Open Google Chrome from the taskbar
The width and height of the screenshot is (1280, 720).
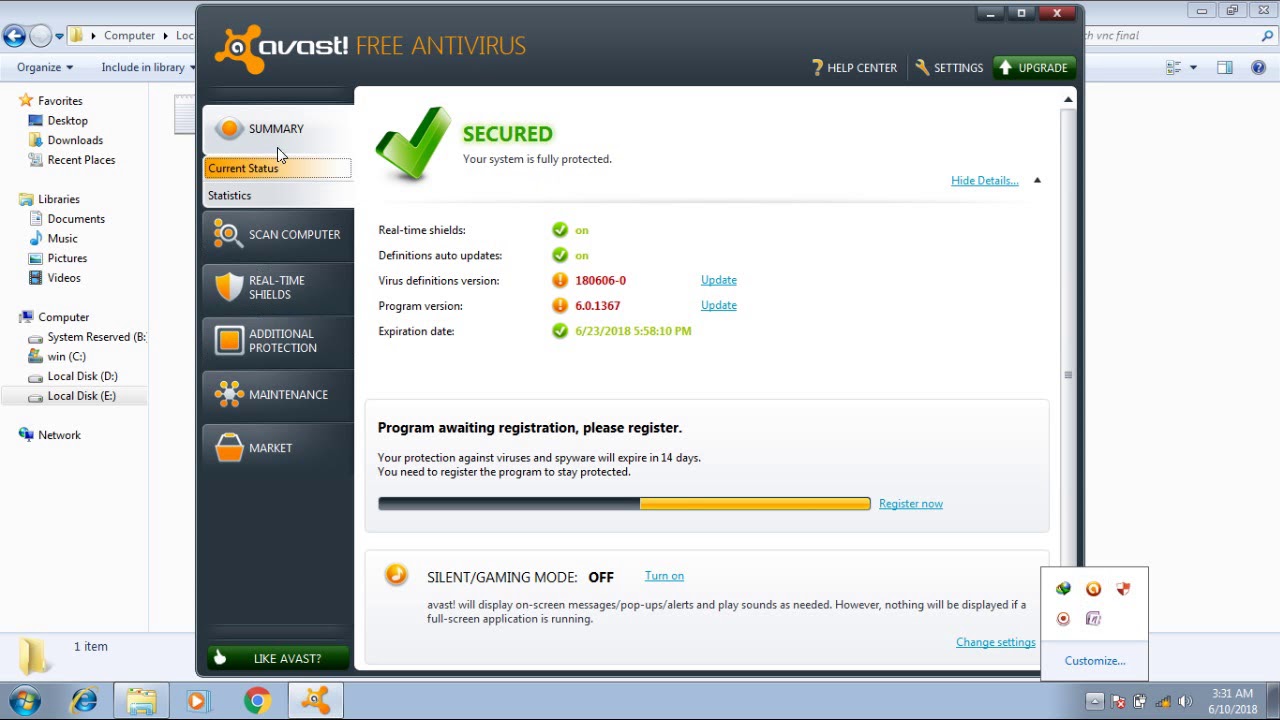point(257,701)
